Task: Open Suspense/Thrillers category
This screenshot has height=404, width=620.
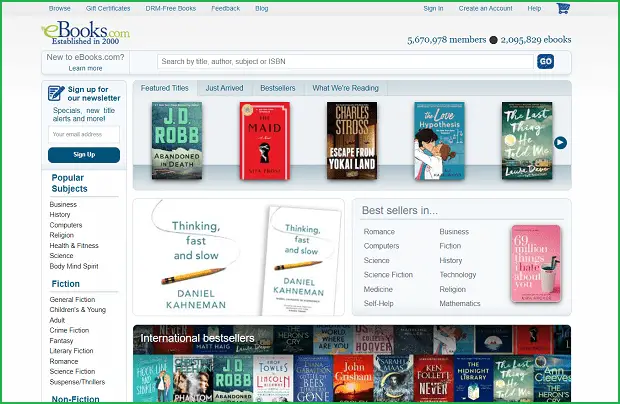Action: coord(77,382)
